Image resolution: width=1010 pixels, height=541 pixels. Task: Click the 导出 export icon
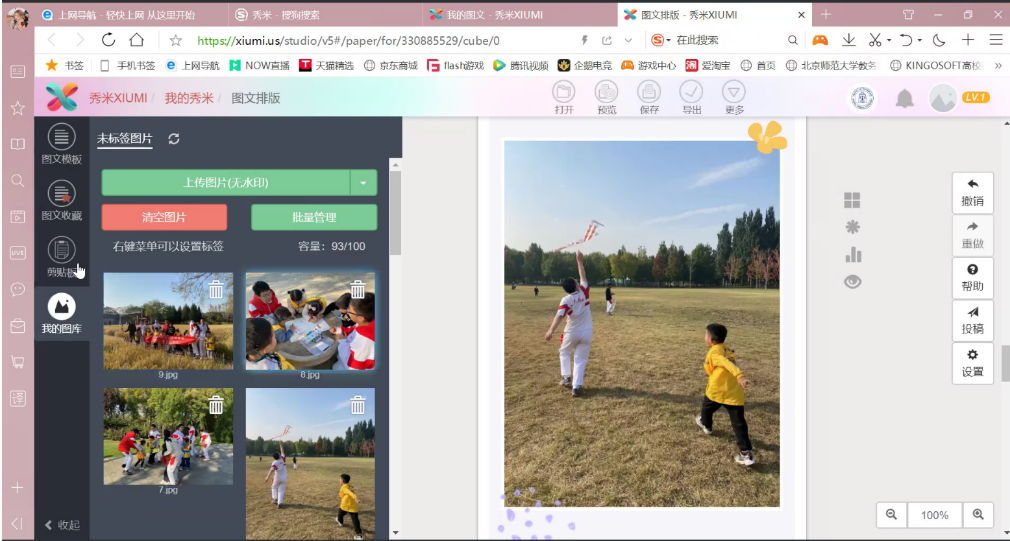pyautogui.click(x=691, y=97)
